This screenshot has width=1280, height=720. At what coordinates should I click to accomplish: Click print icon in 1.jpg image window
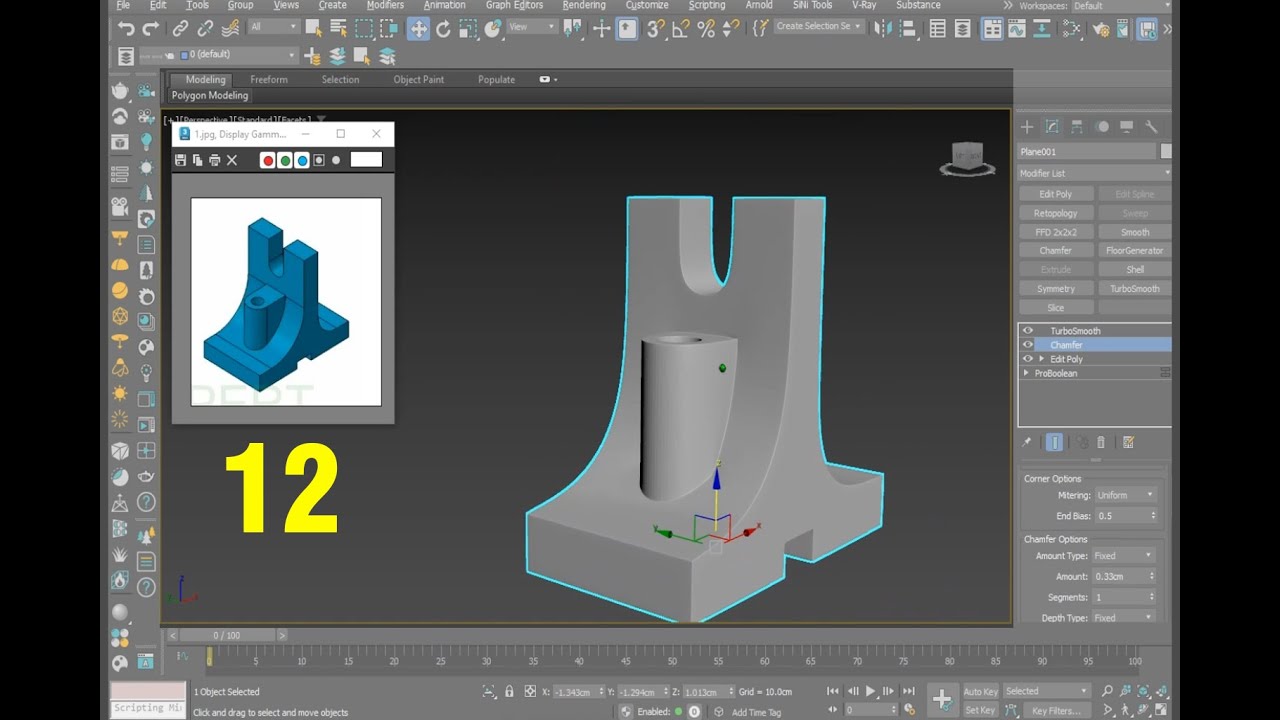point(214,160)
